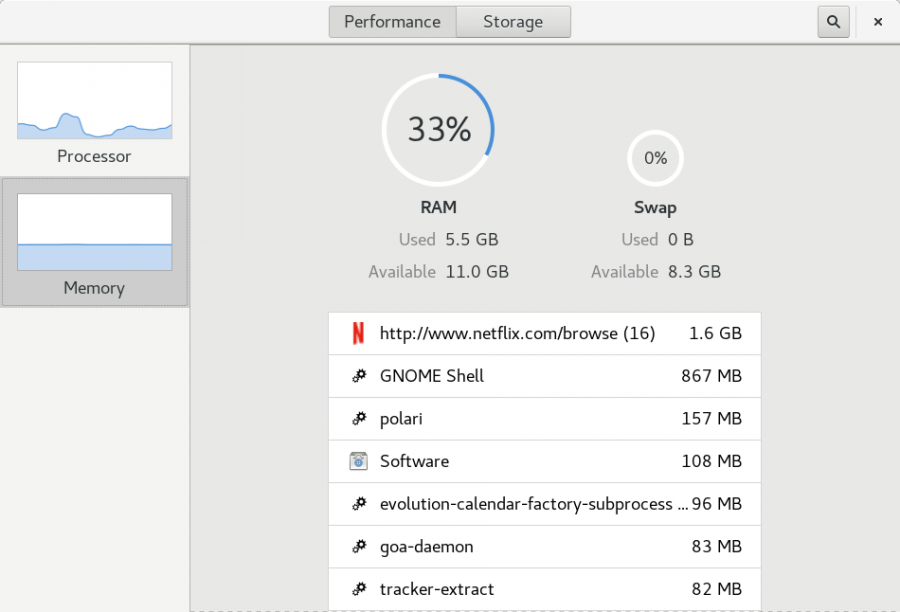Click the horizontal scrollbar at the bottom

[545, 607]
